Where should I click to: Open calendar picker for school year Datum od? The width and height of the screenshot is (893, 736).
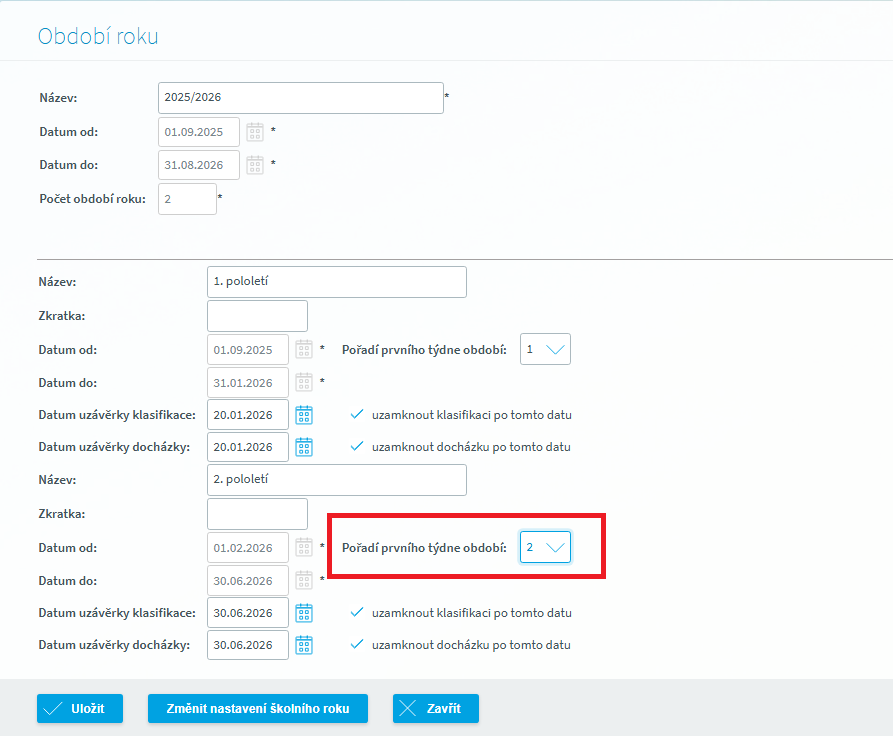[x=255, y=132]
